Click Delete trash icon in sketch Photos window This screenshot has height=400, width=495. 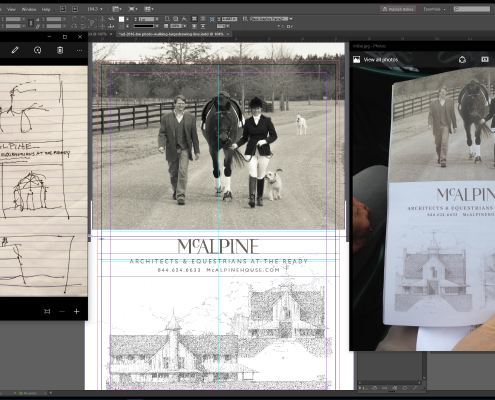60,50
